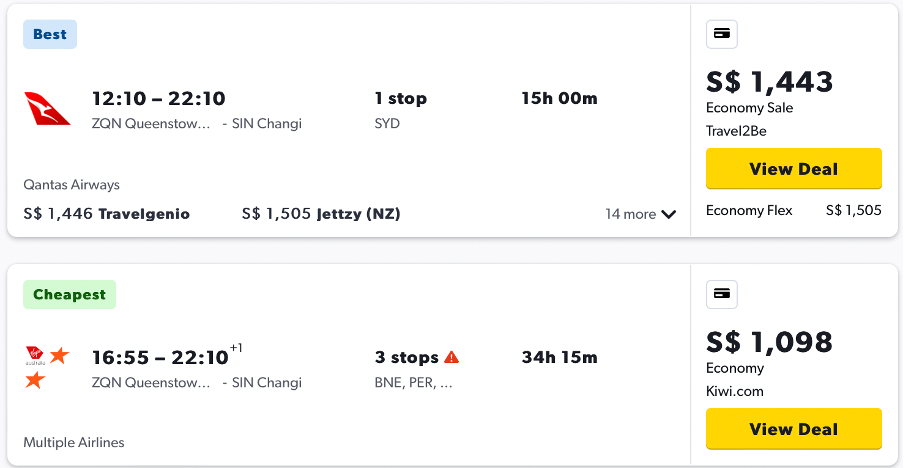This screenshot has width=904, height=468.
Task: Click the orange Jetstar star logo on top
Action: [x=59, y=355]
